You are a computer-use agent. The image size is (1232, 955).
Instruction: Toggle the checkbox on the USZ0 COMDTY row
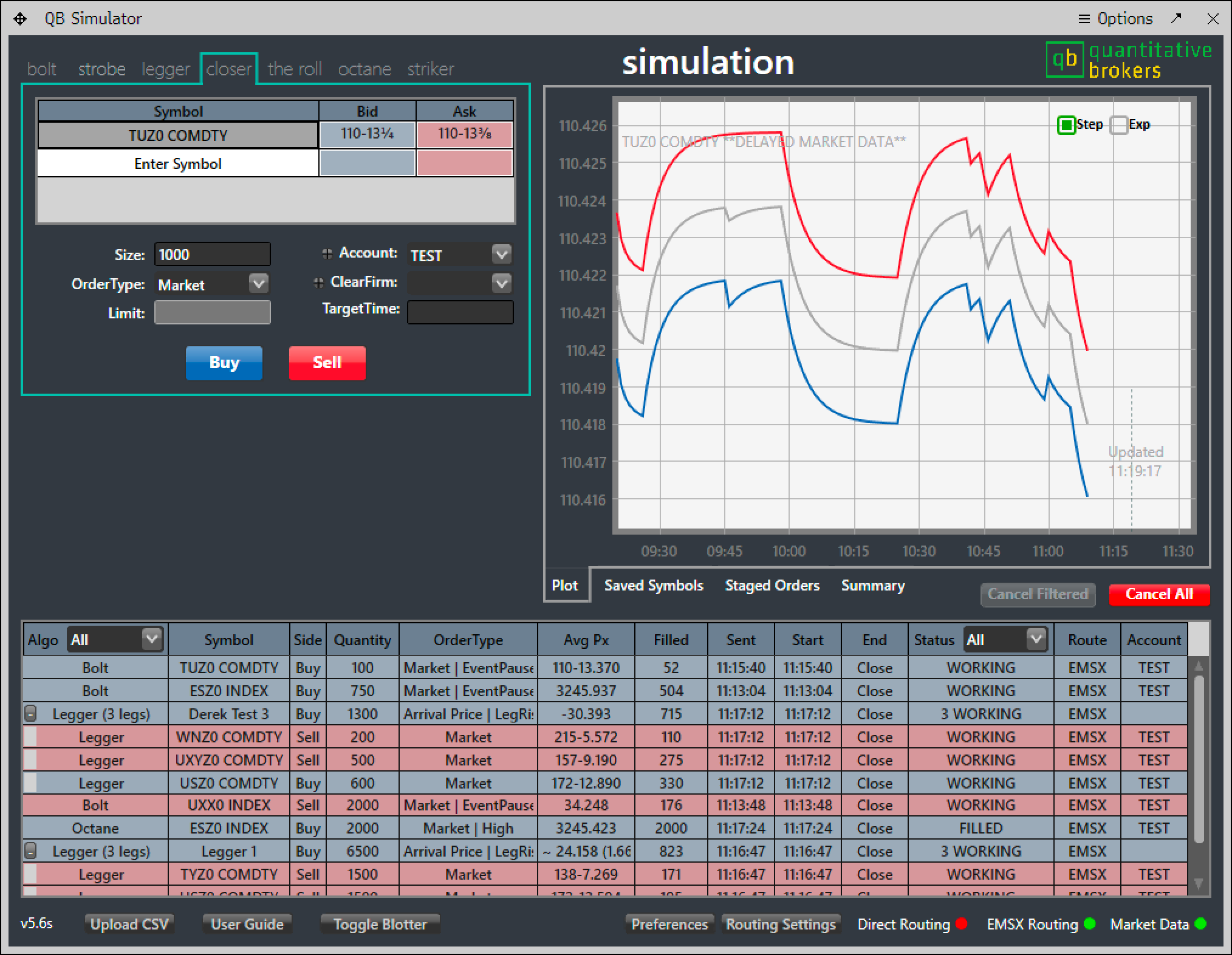tap(30, 783)
